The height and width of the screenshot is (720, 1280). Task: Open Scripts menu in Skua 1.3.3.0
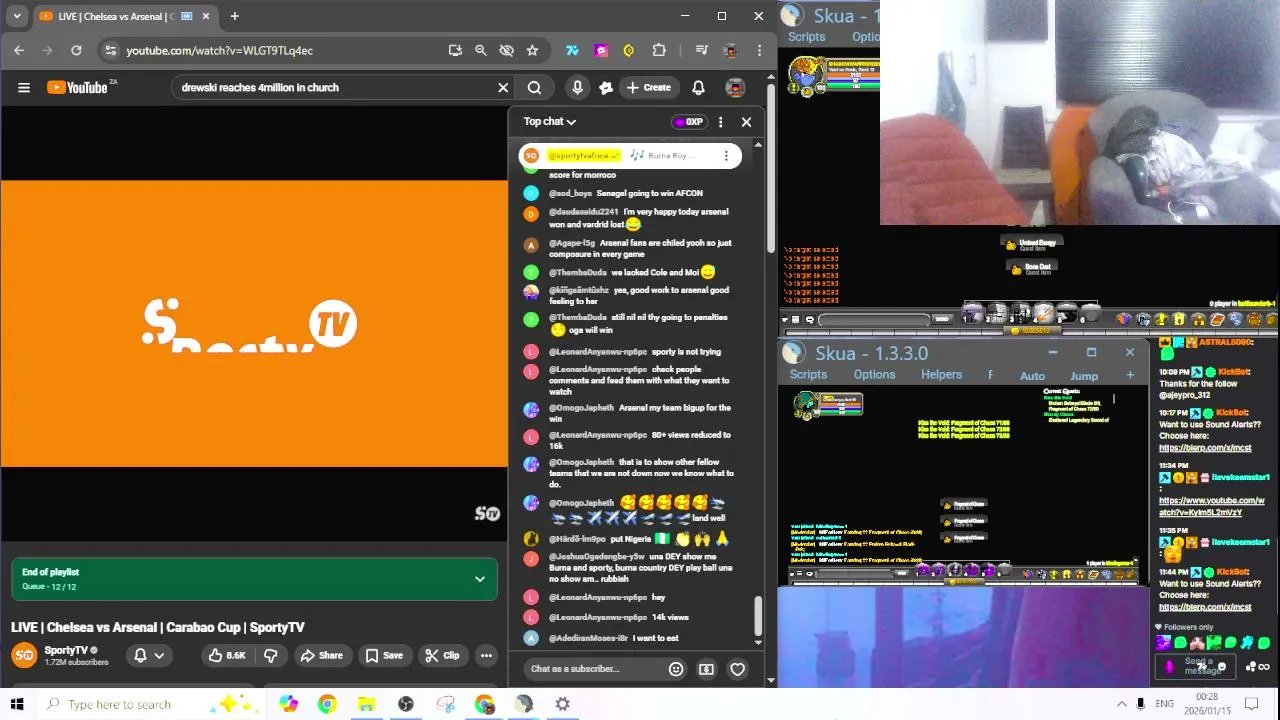point(808,375)
